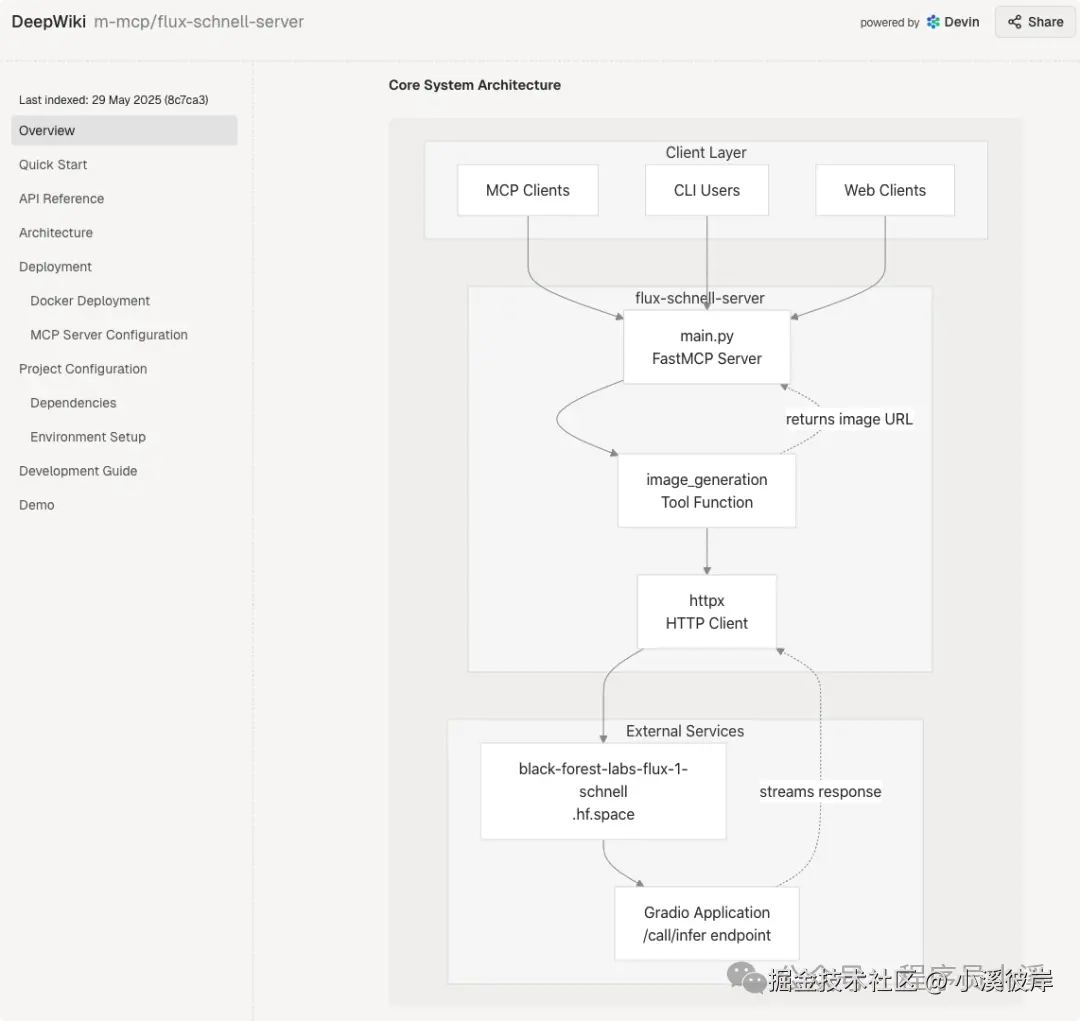Open the Deployment sidebar section
This screenshot has height=1021, width=1080.
point(55,267)
